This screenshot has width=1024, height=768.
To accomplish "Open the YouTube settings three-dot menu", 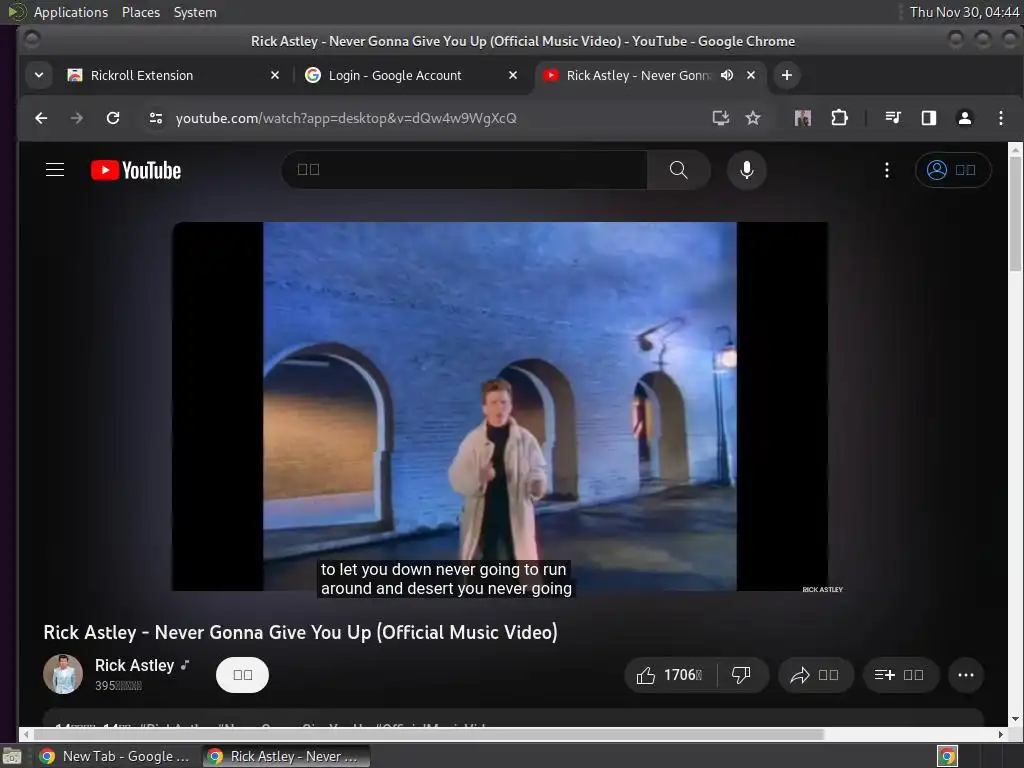I will tap(886, 170).
